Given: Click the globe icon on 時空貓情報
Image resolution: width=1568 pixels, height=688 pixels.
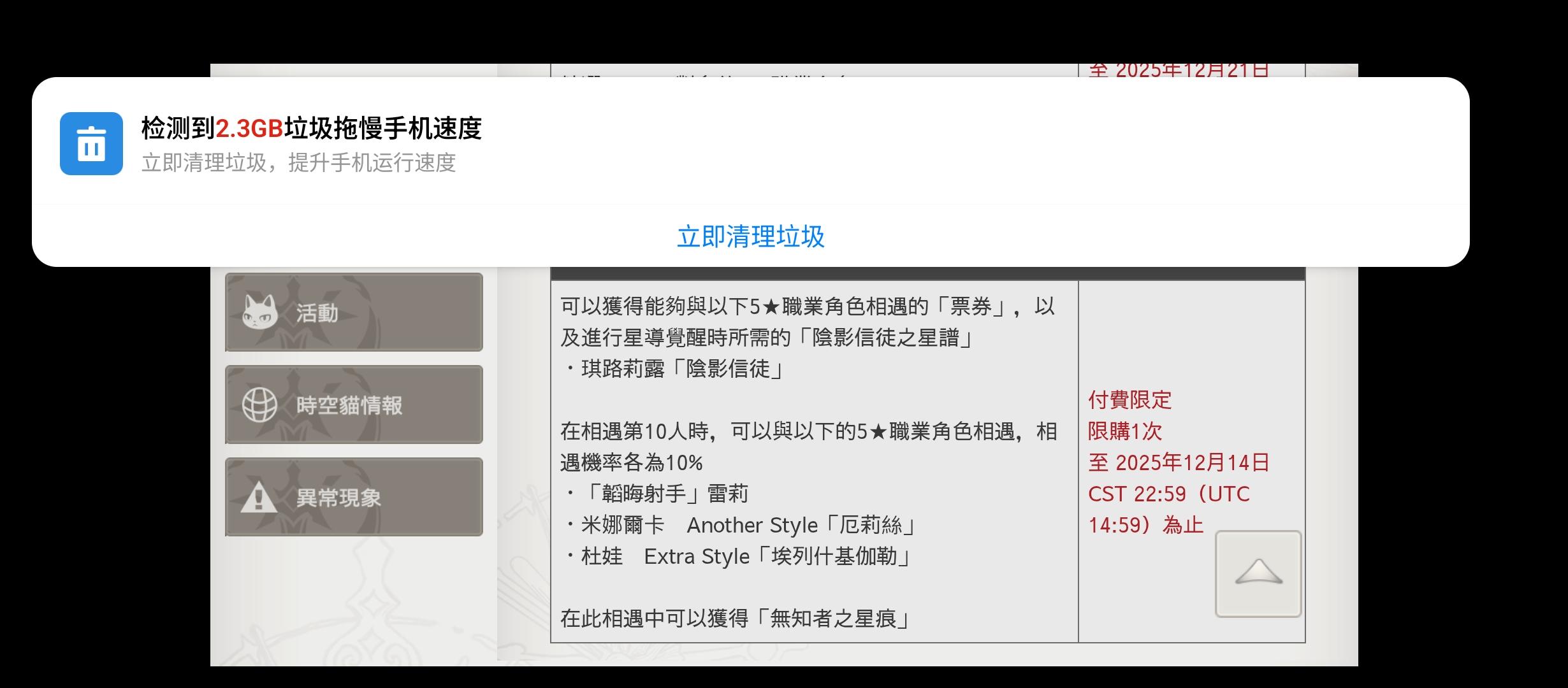Looking at the screenshot, I should coord(259,405).
